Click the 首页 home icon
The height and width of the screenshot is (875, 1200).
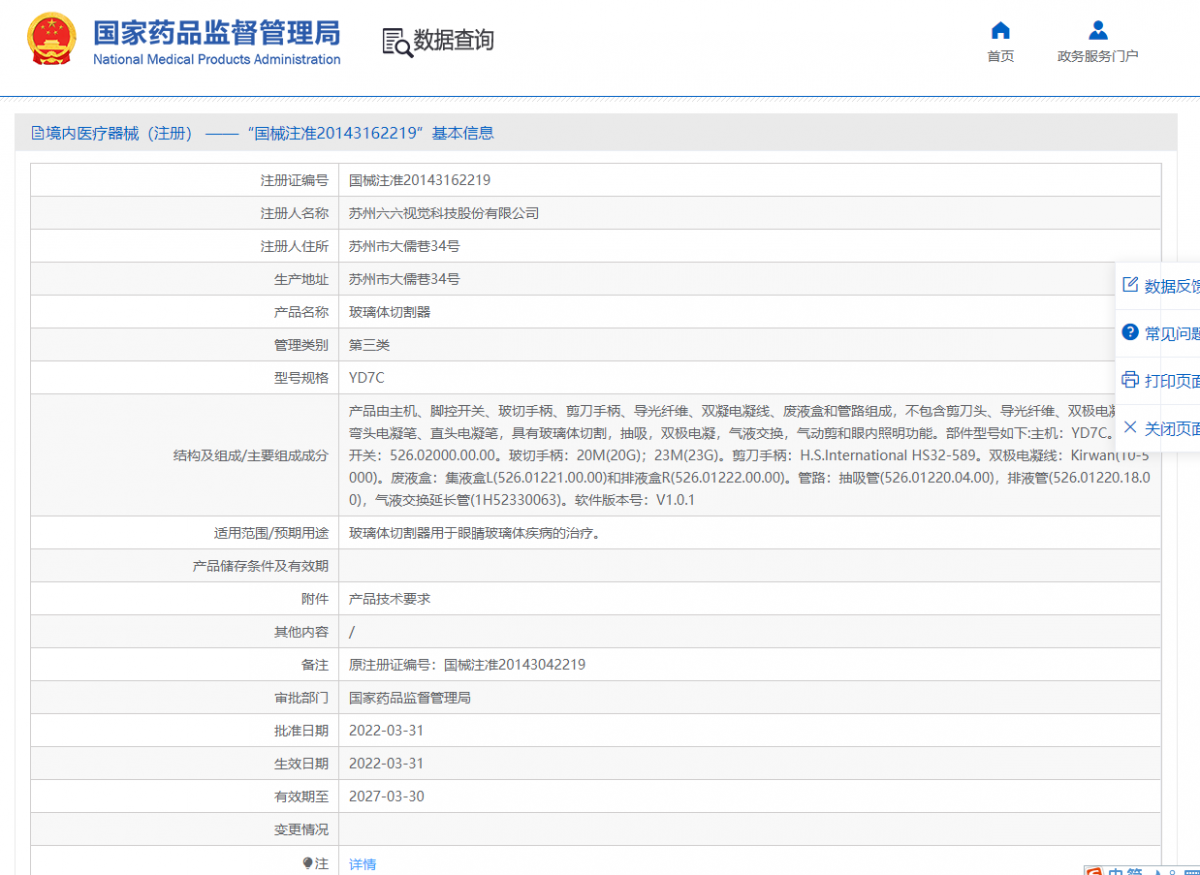(1000, 30)
